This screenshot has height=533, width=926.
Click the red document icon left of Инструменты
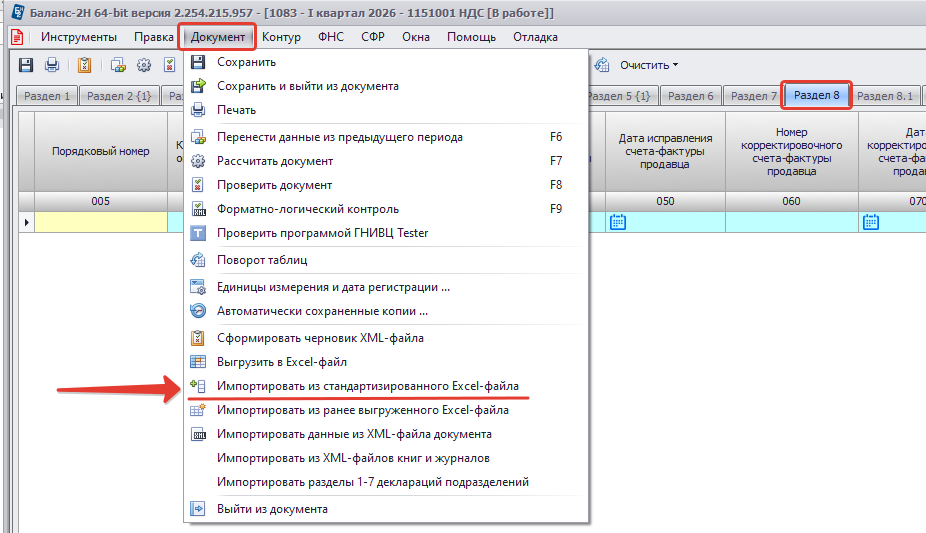pyautogui.click(x=16, y=37)
